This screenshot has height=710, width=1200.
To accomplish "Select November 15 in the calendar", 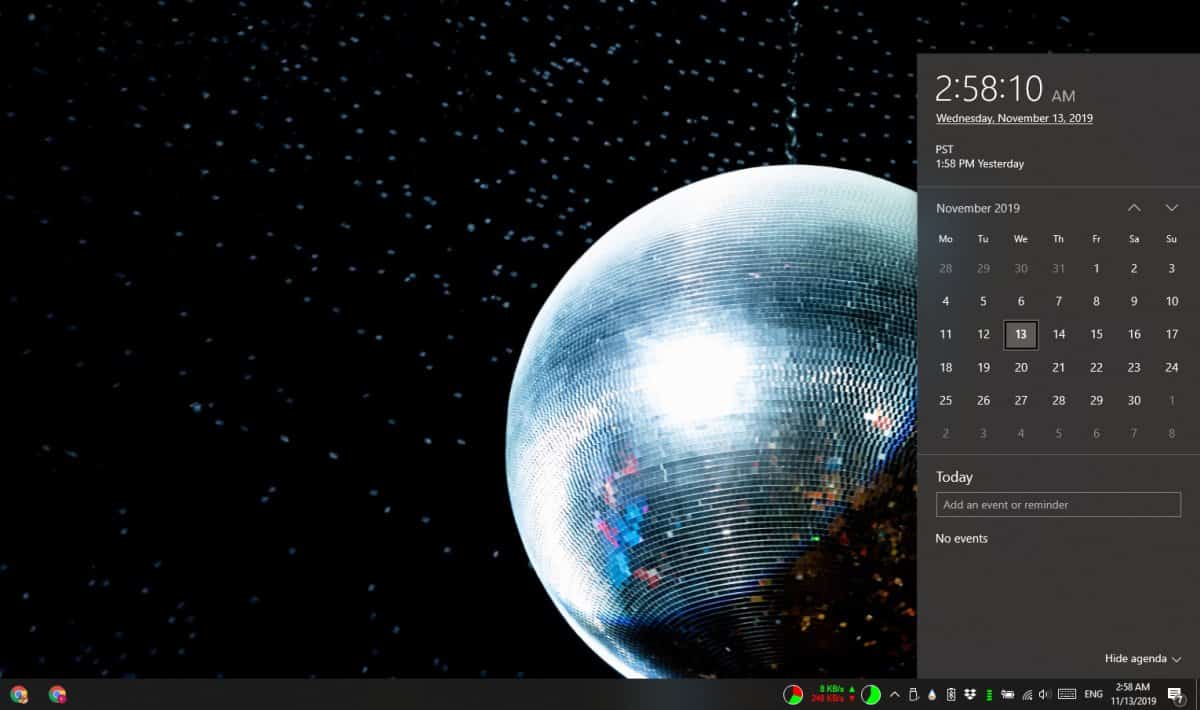I will [1096, 335].
